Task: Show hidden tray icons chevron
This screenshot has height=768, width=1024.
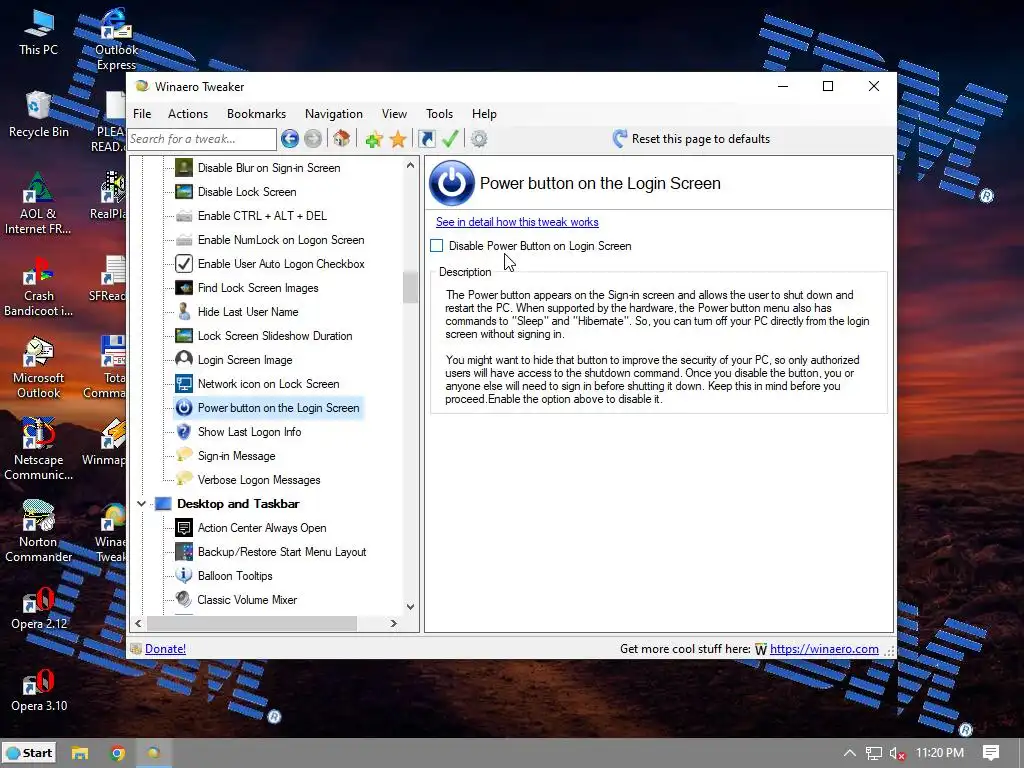Action: 849,753
